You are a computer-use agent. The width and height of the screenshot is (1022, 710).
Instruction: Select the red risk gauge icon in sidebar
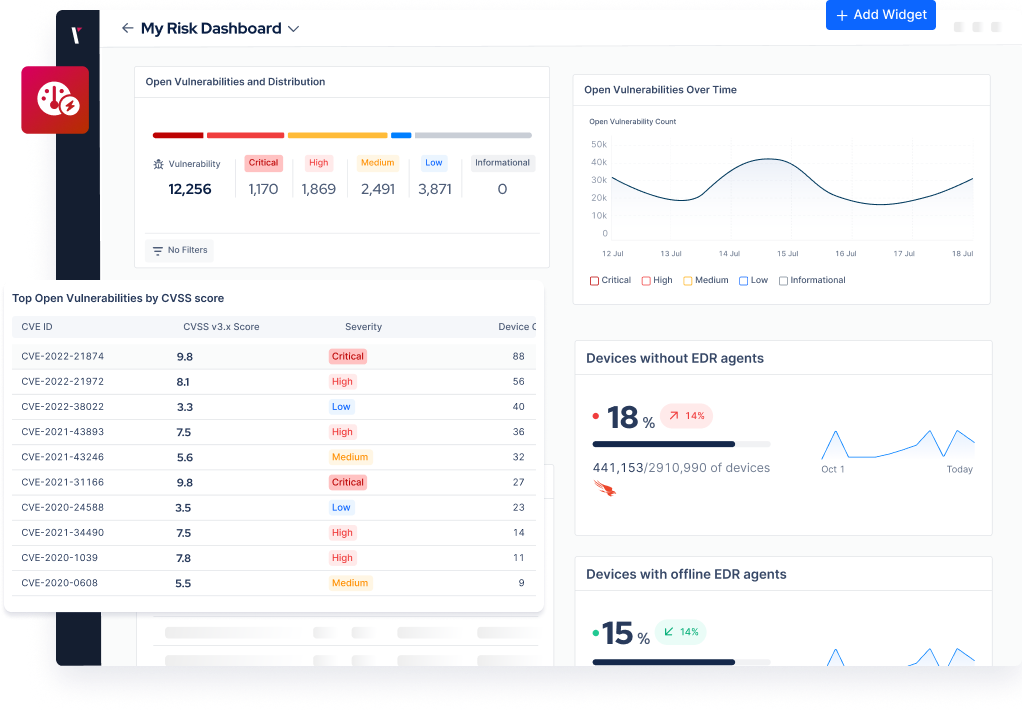click(x=55, y=100)
